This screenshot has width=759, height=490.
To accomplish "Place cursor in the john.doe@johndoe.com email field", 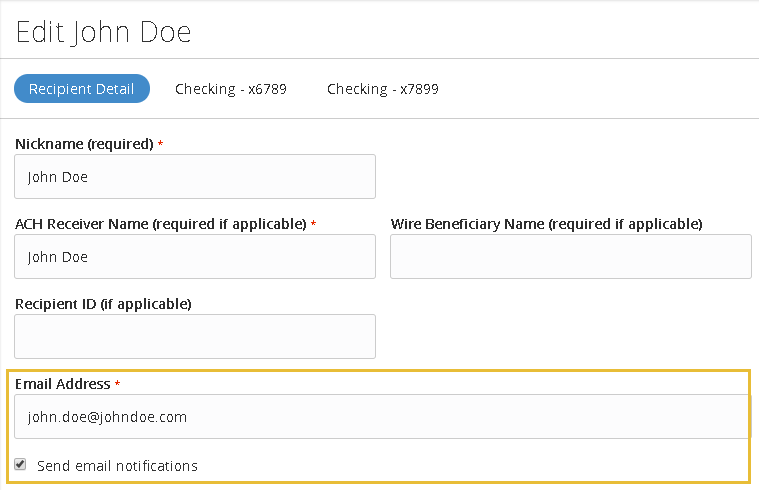I will tap(380, 417).
